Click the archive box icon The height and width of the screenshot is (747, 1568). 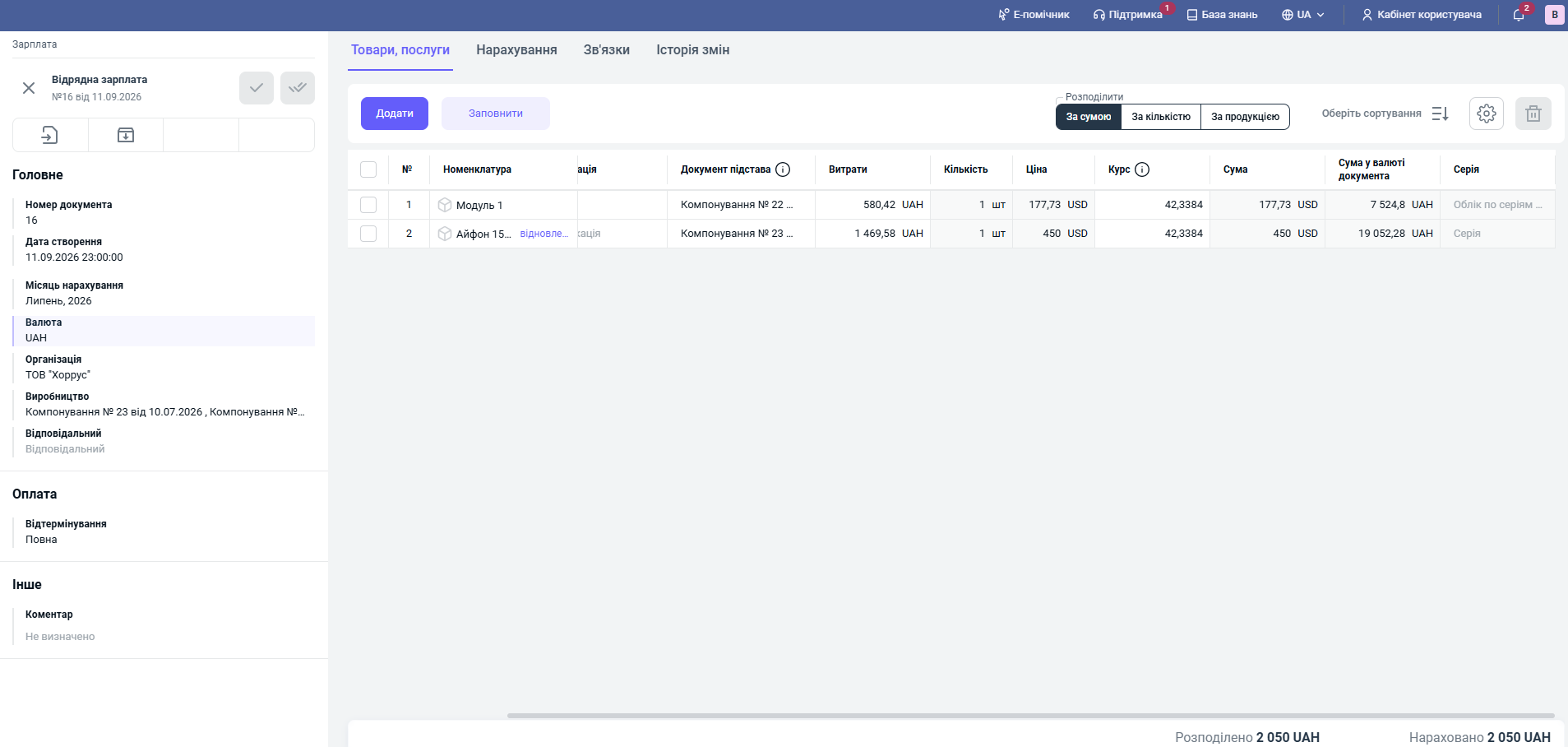126,135
